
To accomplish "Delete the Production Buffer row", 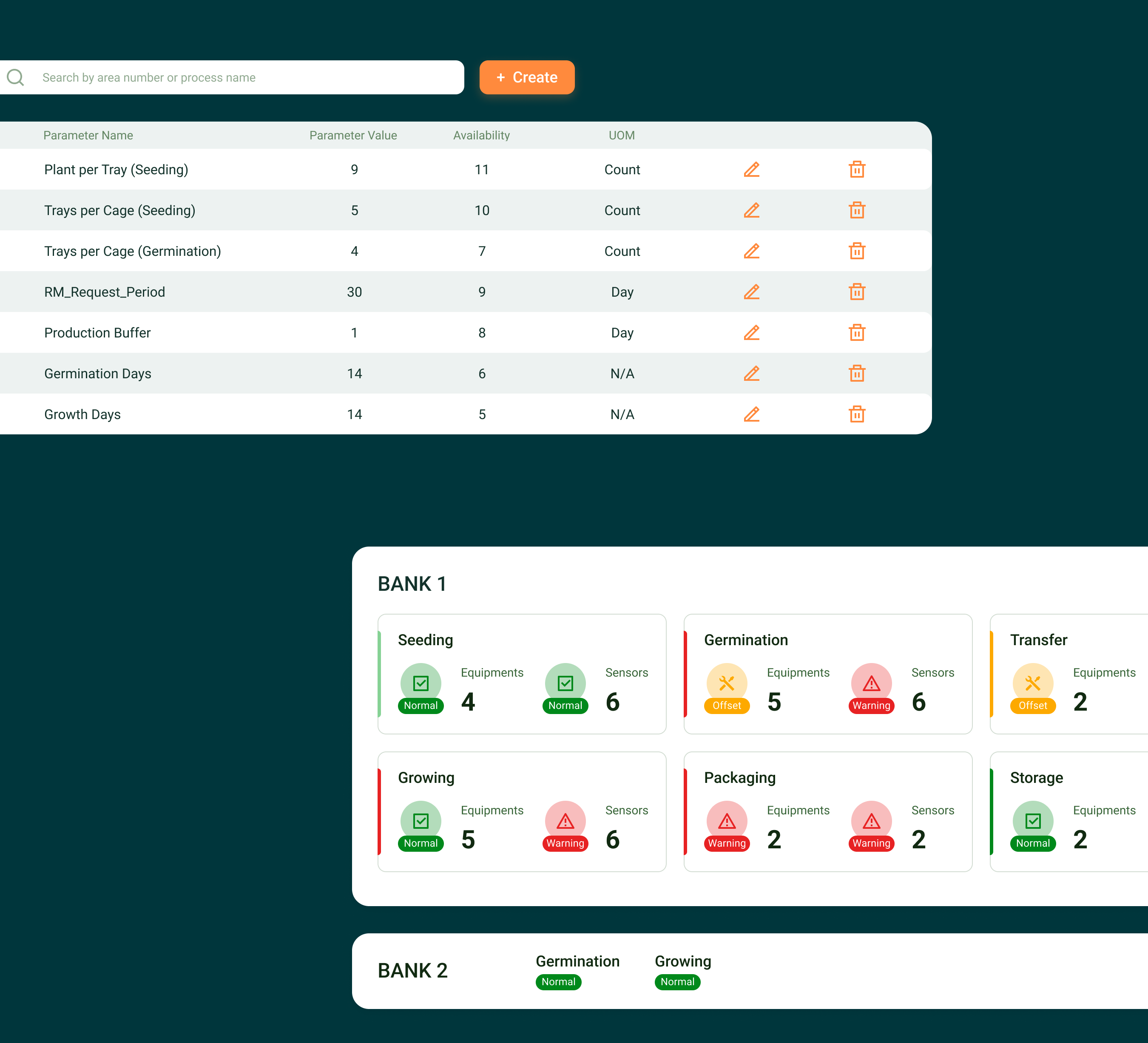I will tap(857, 333).
